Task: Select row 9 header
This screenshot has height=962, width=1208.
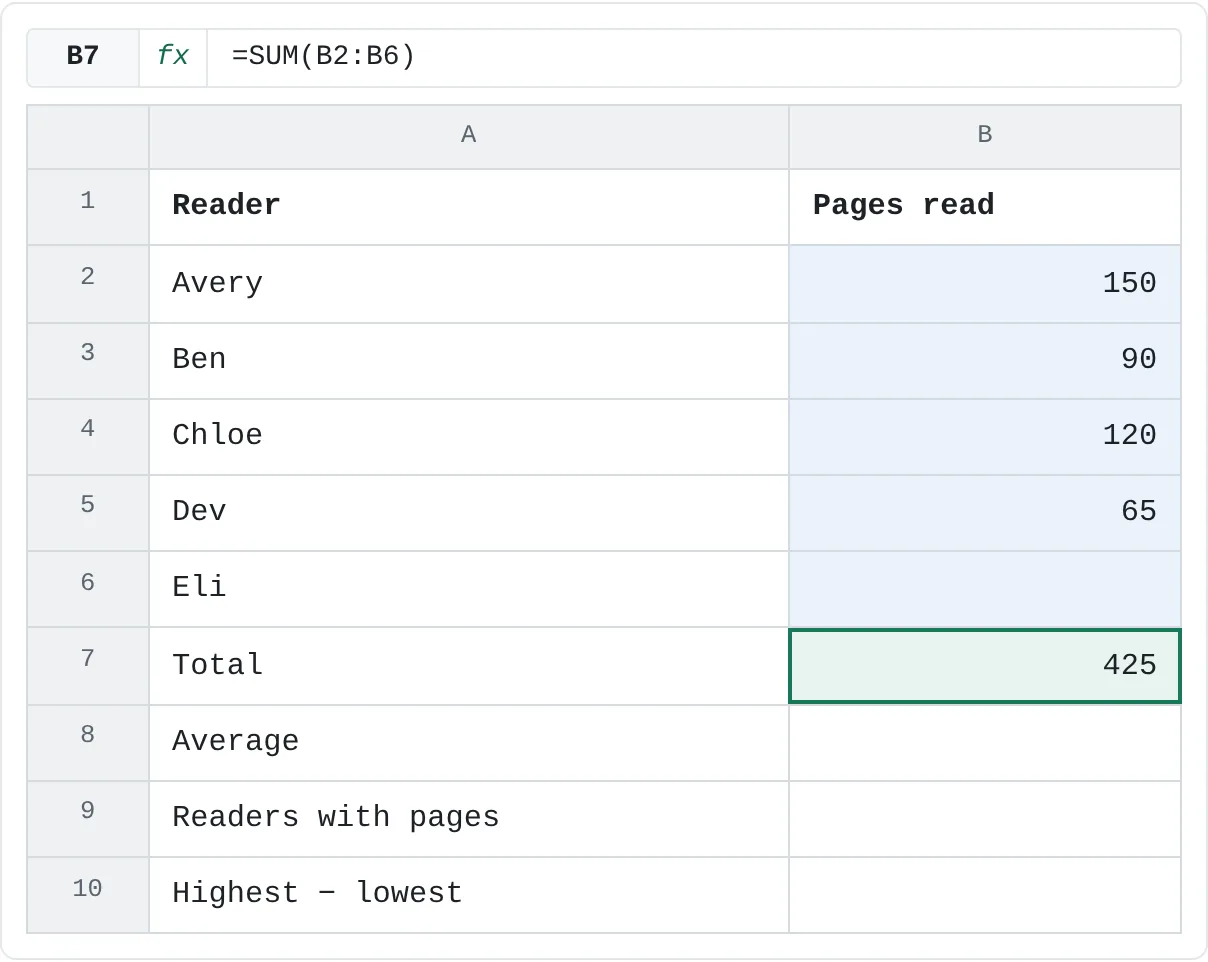Action: pyautogui.click(x=88, y=818)
